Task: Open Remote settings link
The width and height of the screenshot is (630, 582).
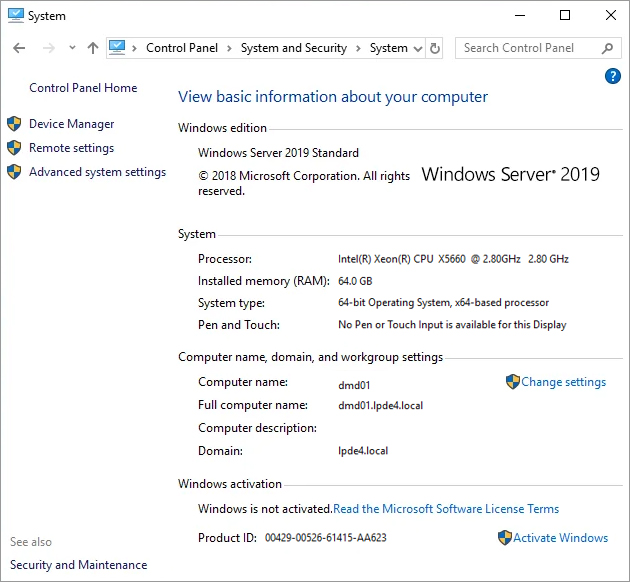Action: point(72,148)
